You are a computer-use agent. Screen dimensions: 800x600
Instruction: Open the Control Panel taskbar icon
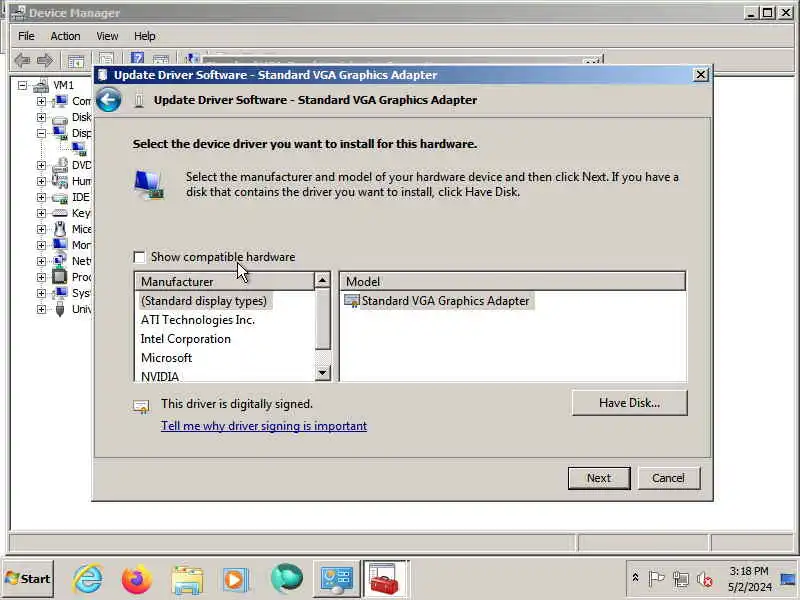pos(336,580)
